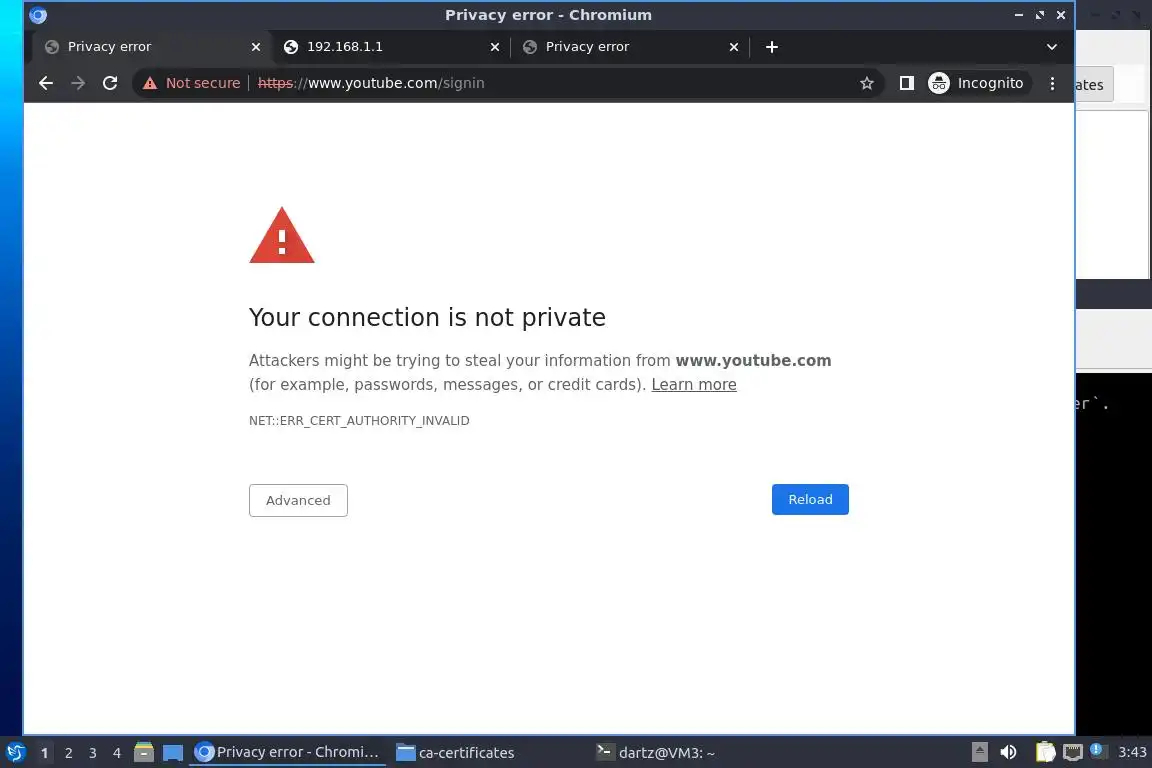1152x768 pixels.
Task: Click the Chromium window title bar icon
Action: [x=38, y=15]
